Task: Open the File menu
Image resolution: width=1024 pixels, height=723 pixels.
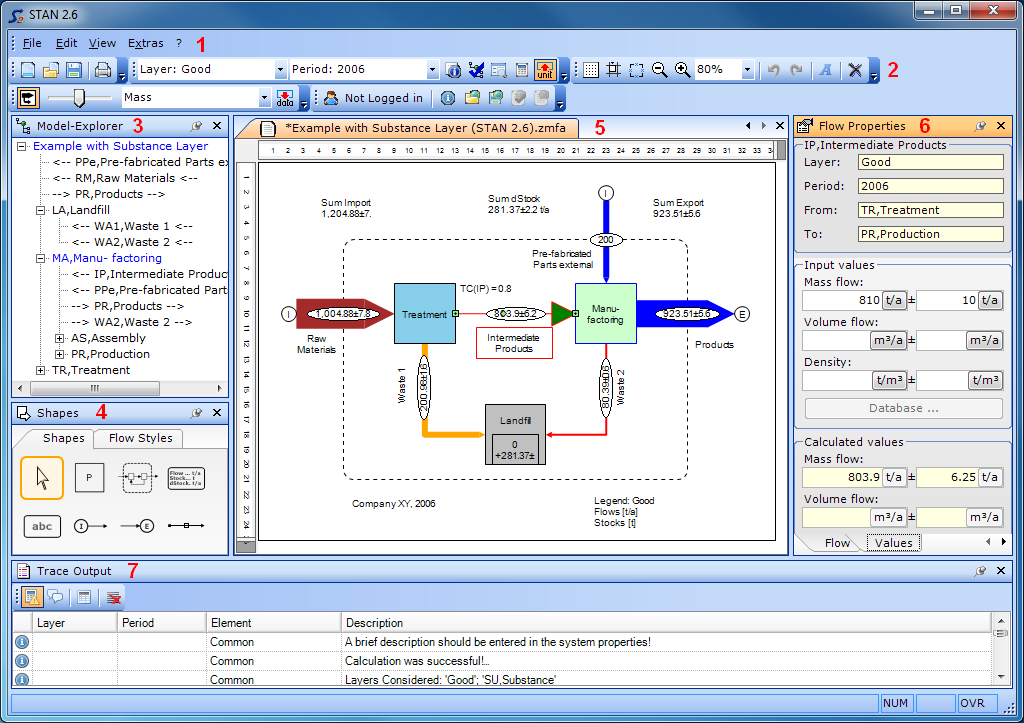Action: point(32,43)
